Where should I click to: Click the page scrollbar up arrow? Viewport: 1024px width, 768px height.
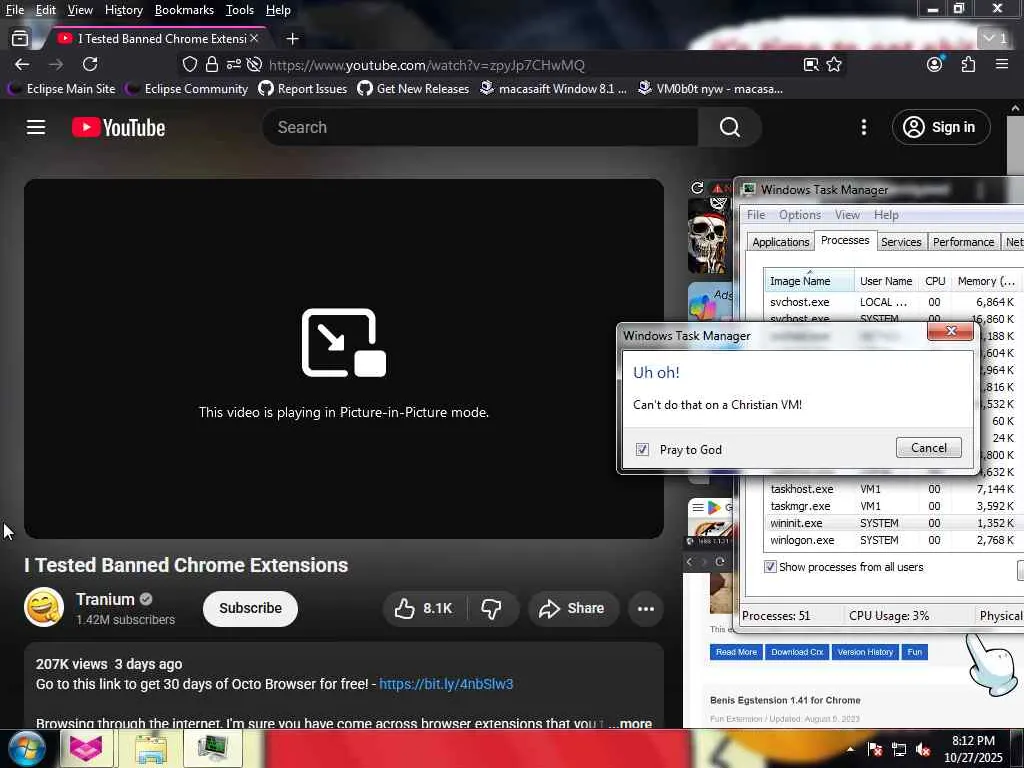[x=1016, y=108]
